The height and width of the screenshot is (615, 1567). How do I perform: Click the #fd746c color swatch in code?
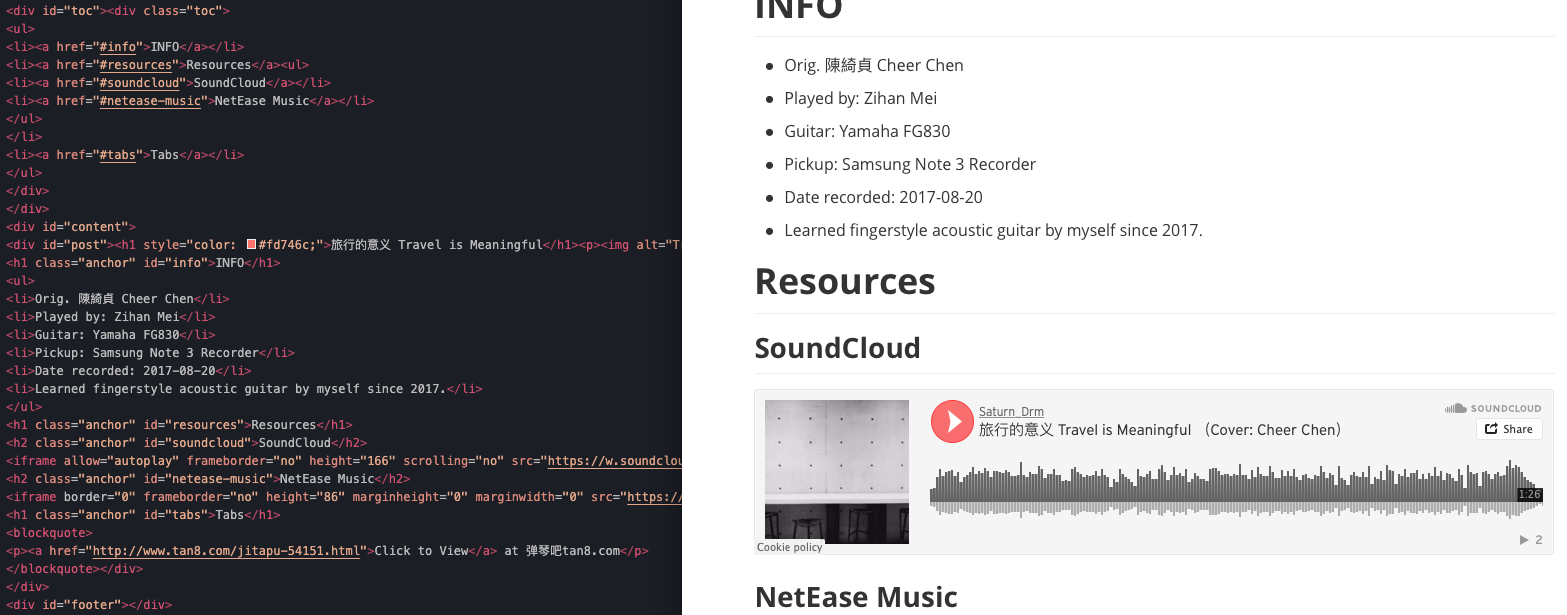252,245
